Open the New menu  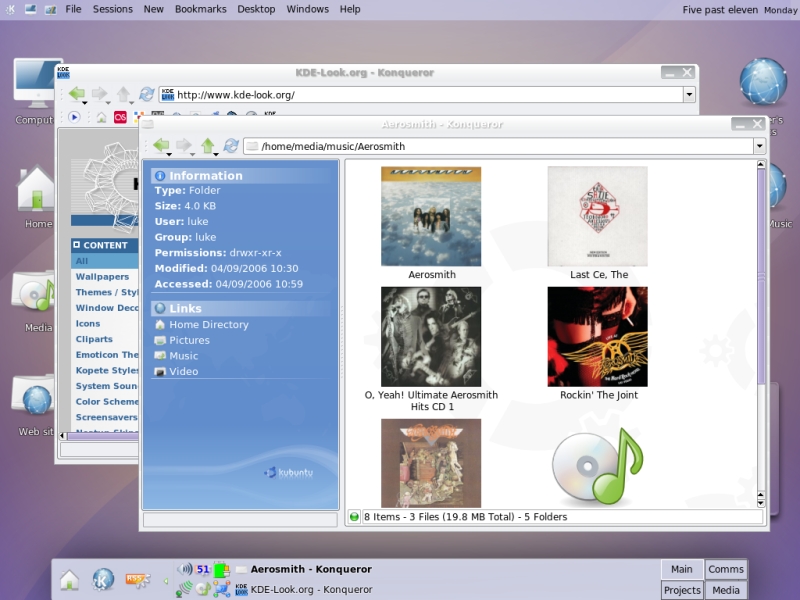click(x=154, y=9)
